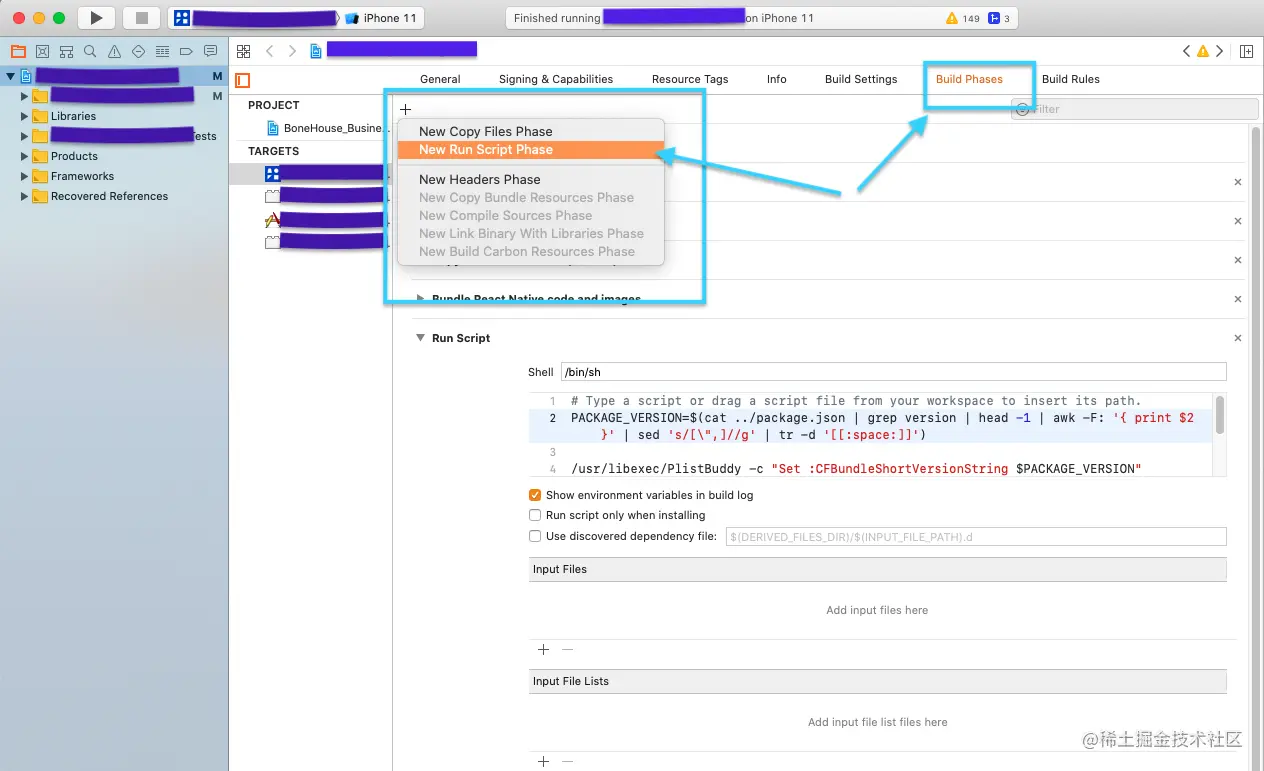Viewport: 1264px width, 771px height.
Task: Open the Issue navigator triangle icon
Action: click(x=114, y=51)
